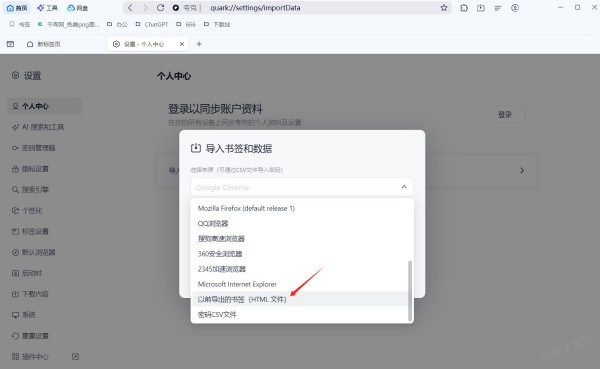Bookmark this page with the star icon
This screenshot has height=369, width=600.
(444, 8)
